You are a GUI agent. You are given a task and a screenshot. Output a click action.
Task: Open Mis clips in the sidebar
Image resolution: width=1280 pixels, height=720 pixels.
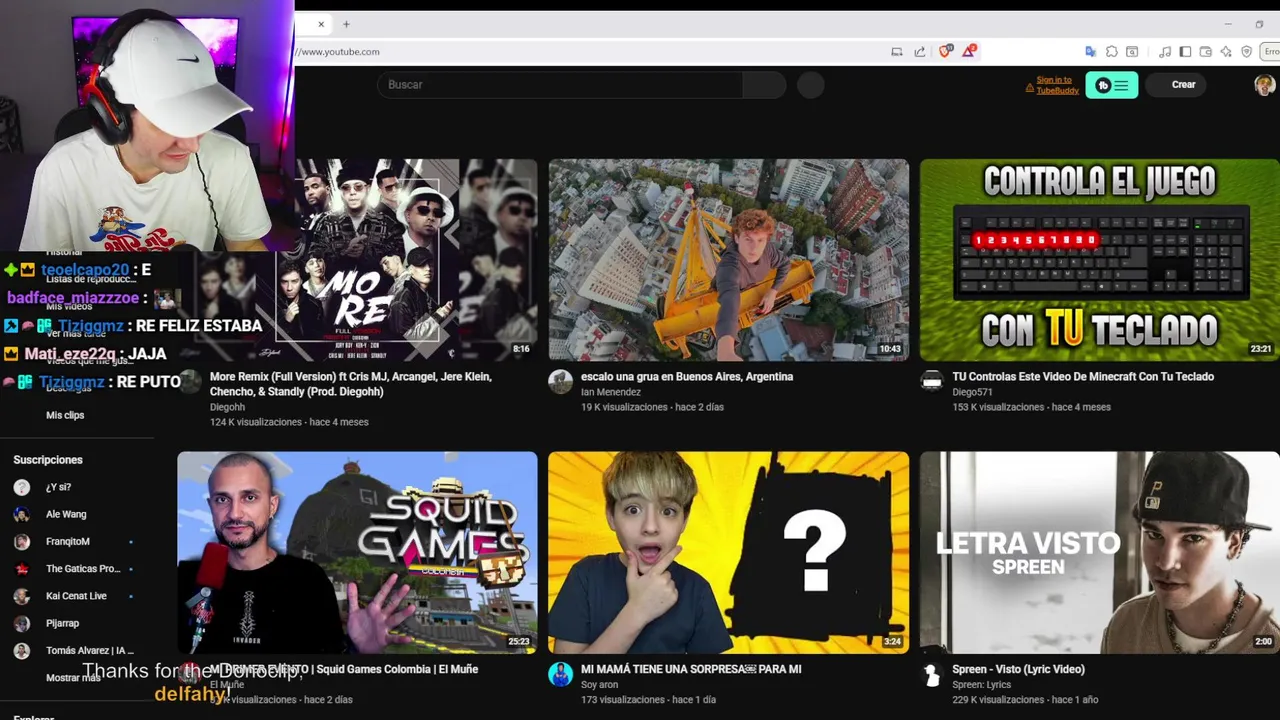pyautogui.click(x=65, y=415)
